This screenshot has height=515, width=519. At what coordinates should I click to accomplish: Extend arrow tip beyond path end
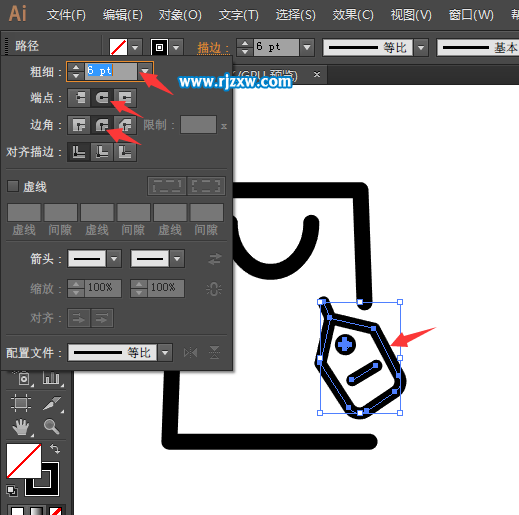pyautogui.click(x=79, y=318)
